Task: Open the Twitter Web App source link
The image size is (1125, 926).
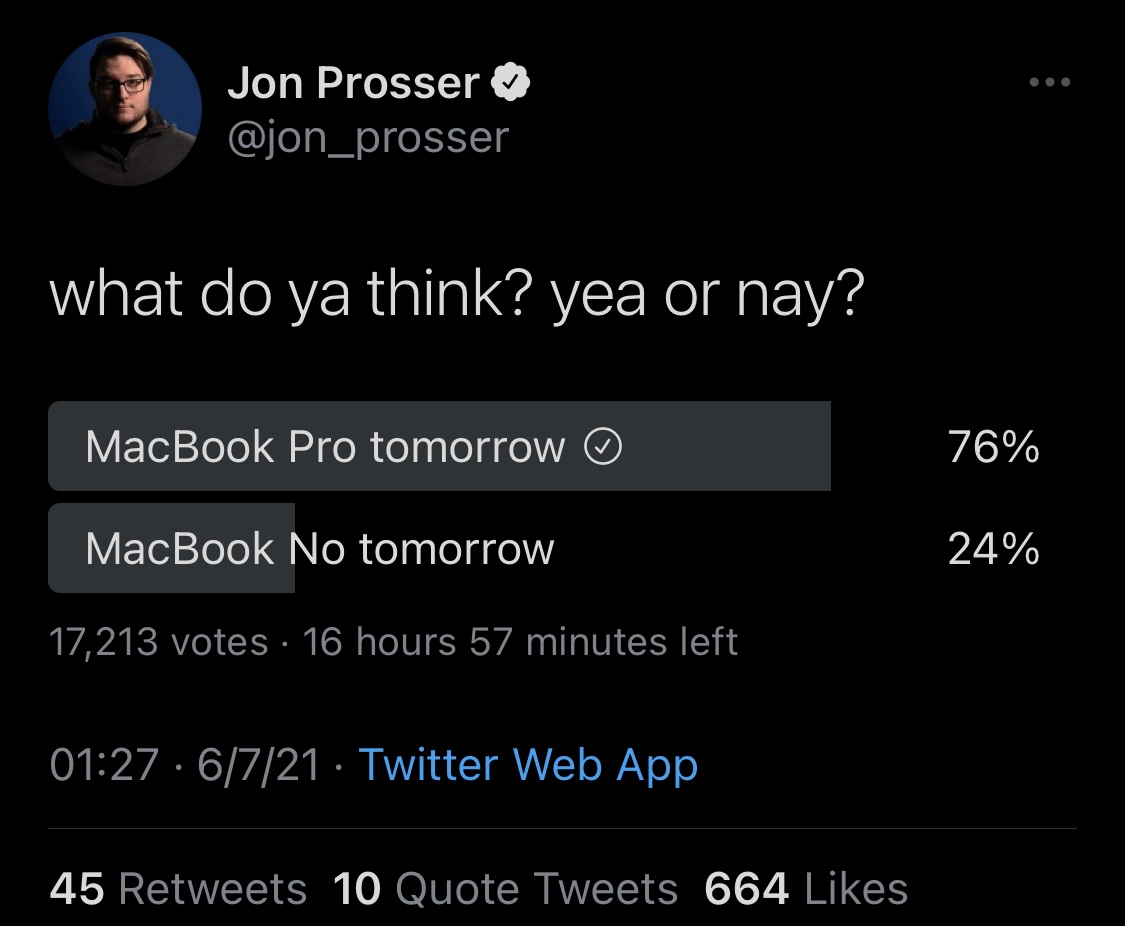Action: coord(528,766)
